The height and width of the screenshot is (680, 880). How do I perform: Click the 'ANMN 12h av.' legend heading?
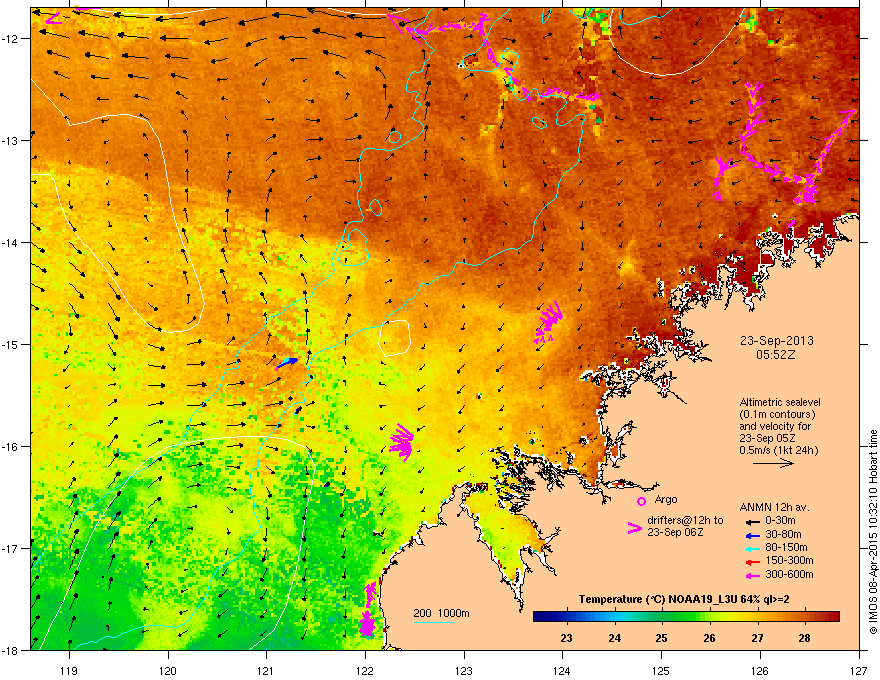(774, 508)
